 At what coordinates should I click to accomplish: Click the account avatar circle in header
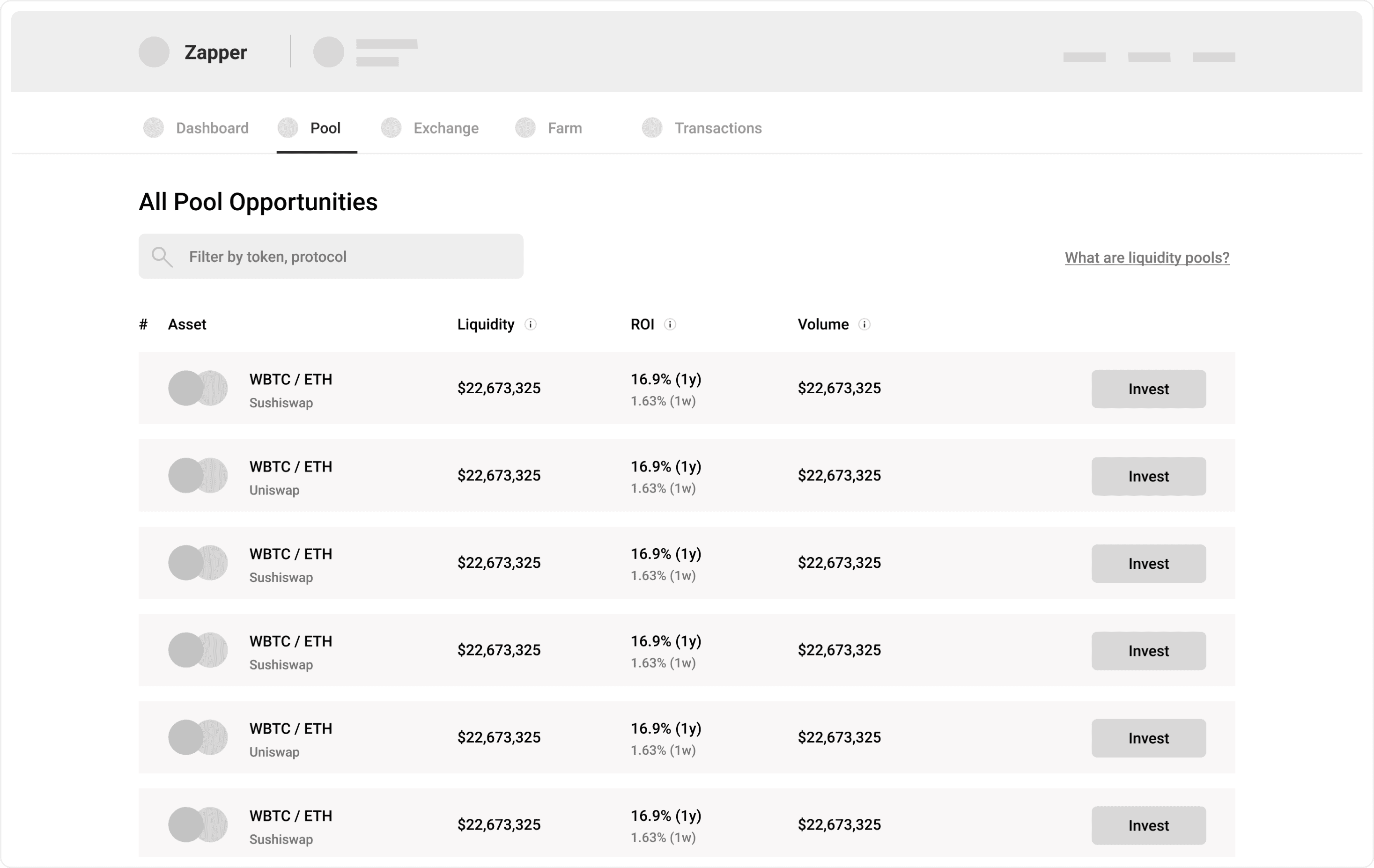[x=329, y=52]
